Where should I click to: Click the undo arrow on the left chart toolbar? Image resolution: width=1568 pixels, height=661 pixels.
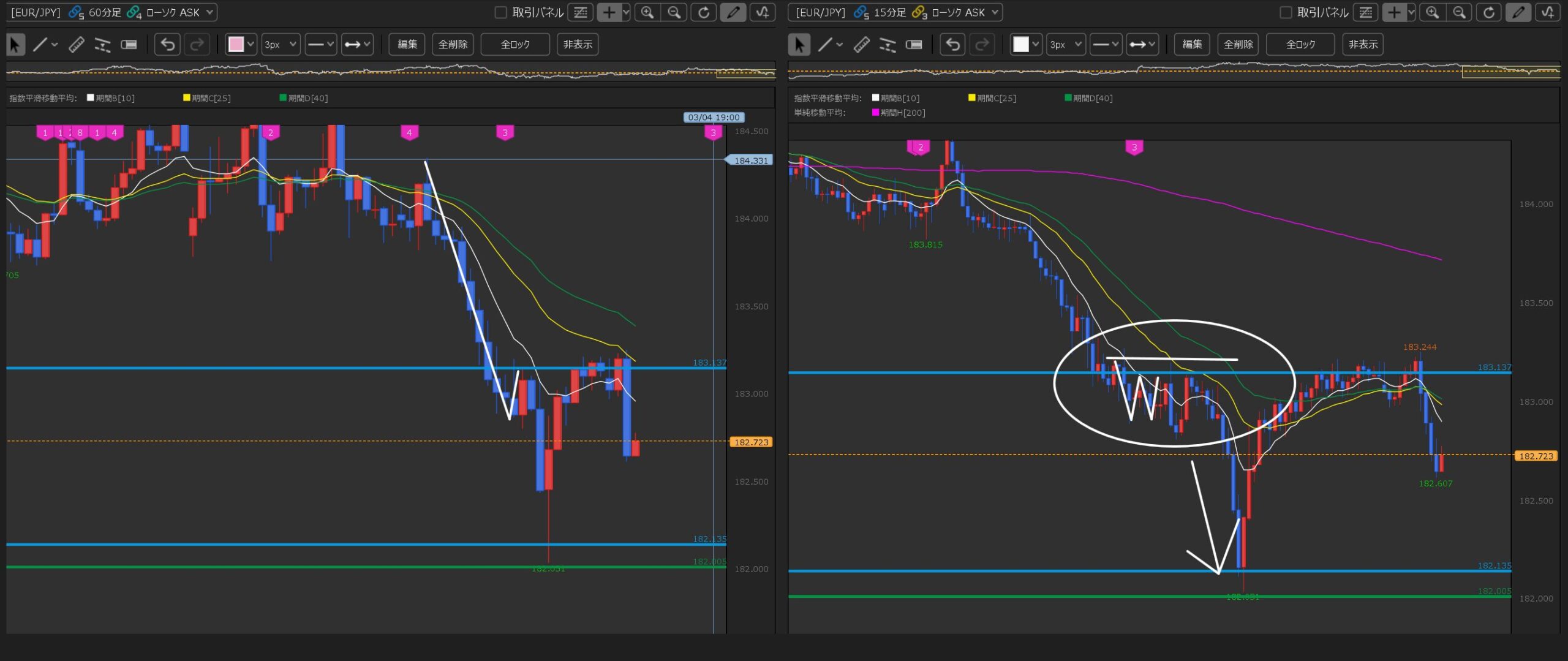(167, 44)
